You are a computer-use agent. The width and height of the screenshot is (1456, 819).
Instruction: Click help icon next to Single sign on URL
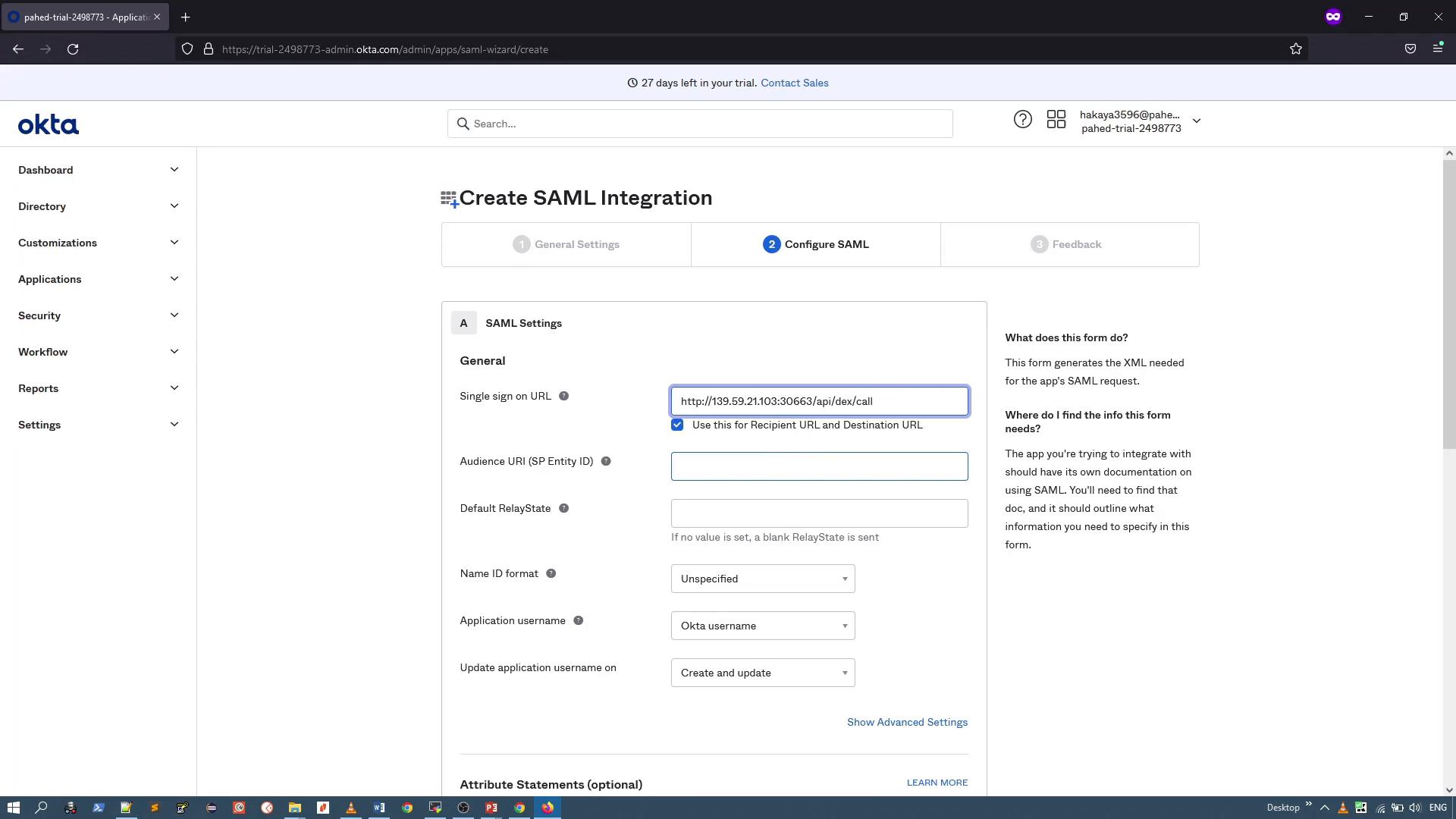pyautogui.click(x=563, y=396)
